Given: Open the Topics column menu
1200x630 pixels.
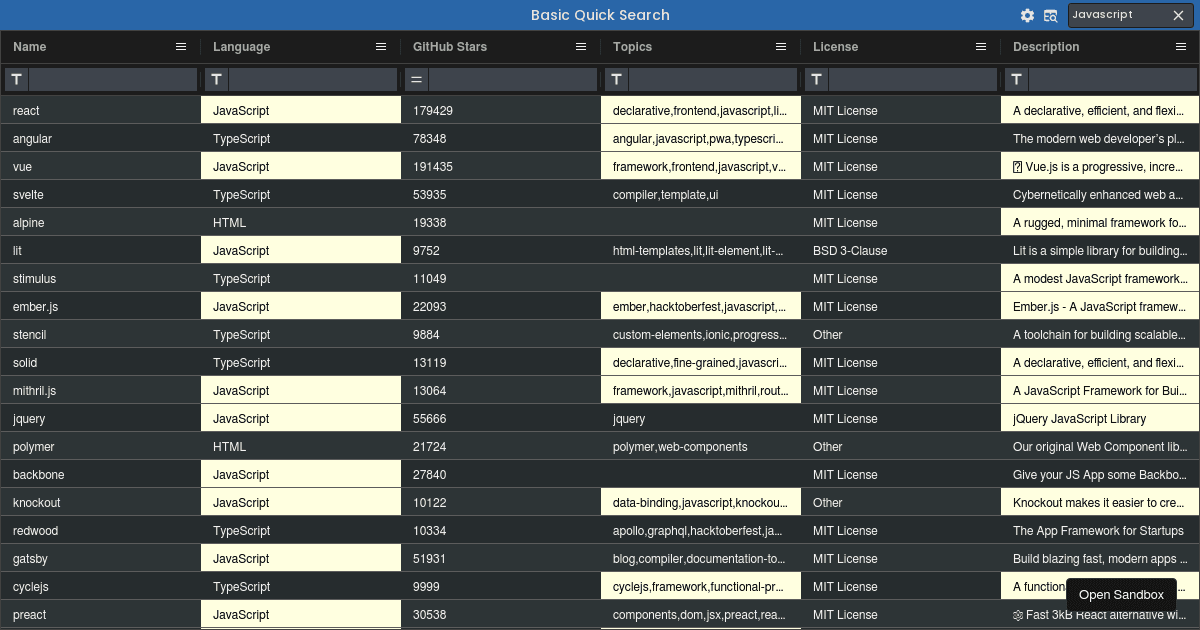Looking at the screenshot, I should (x=781, y=46).
